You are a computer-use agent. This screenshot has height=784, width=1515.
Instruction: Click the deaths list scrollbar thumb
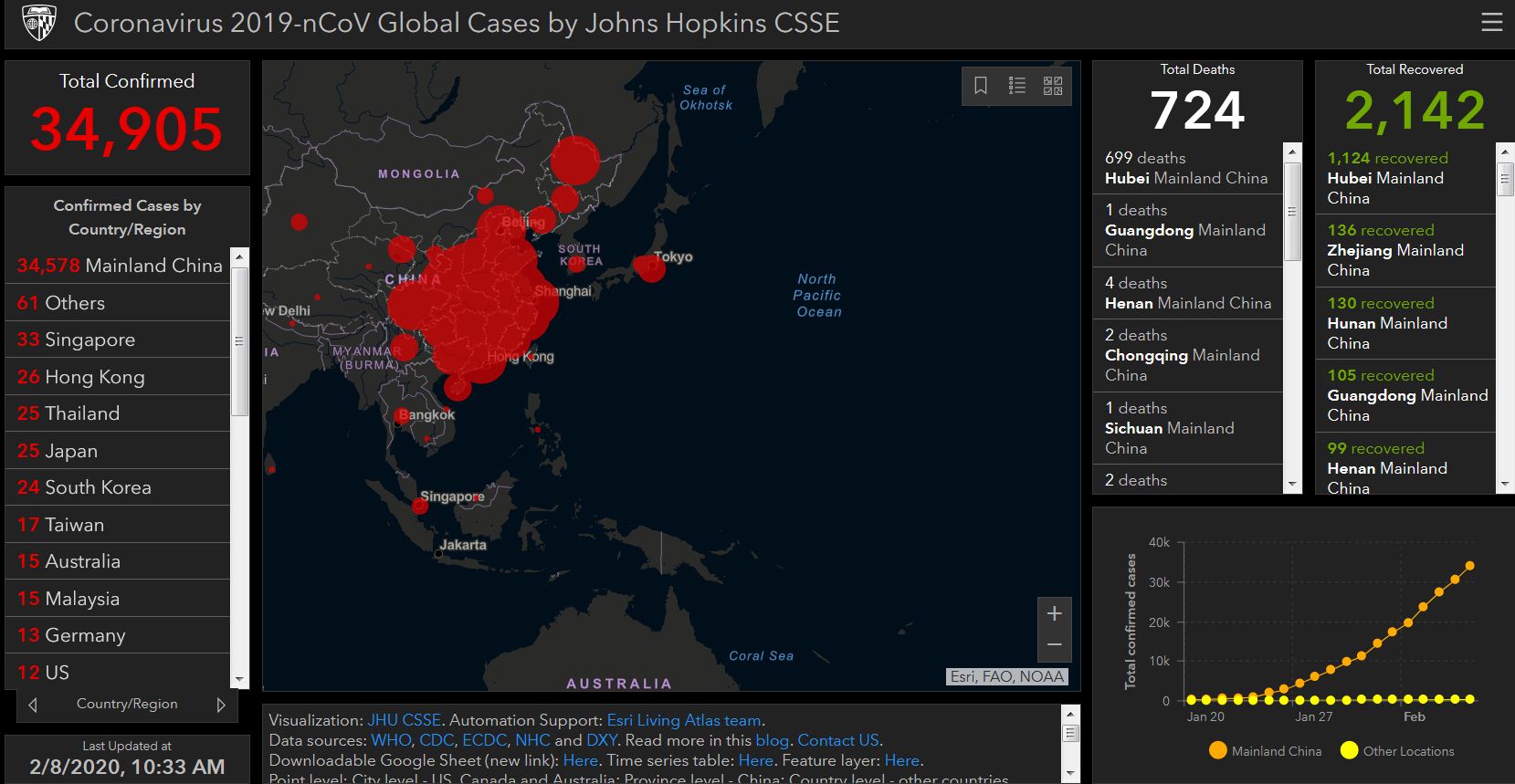pos(1292,212)
